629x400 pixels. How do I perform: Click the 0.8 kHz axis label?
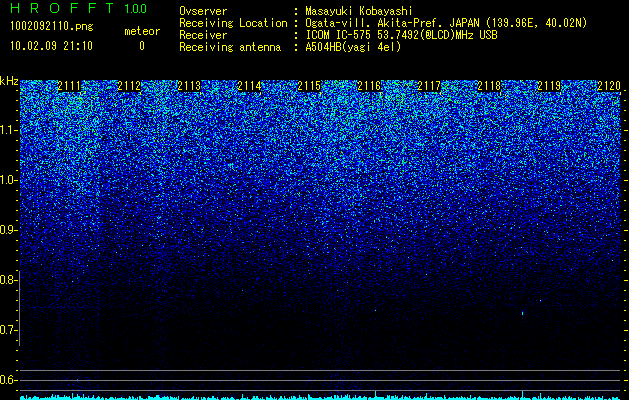[8, 280]
